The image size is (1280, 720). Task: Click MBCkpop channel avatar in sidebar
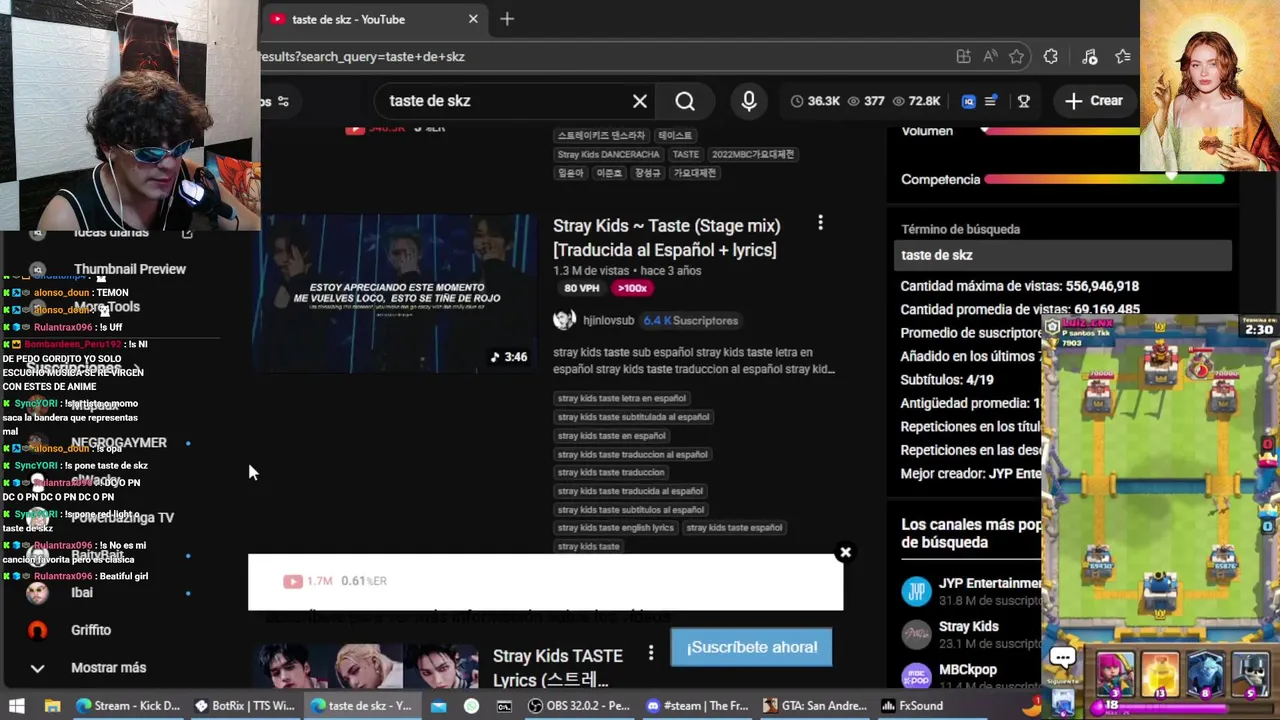point(916,676)
